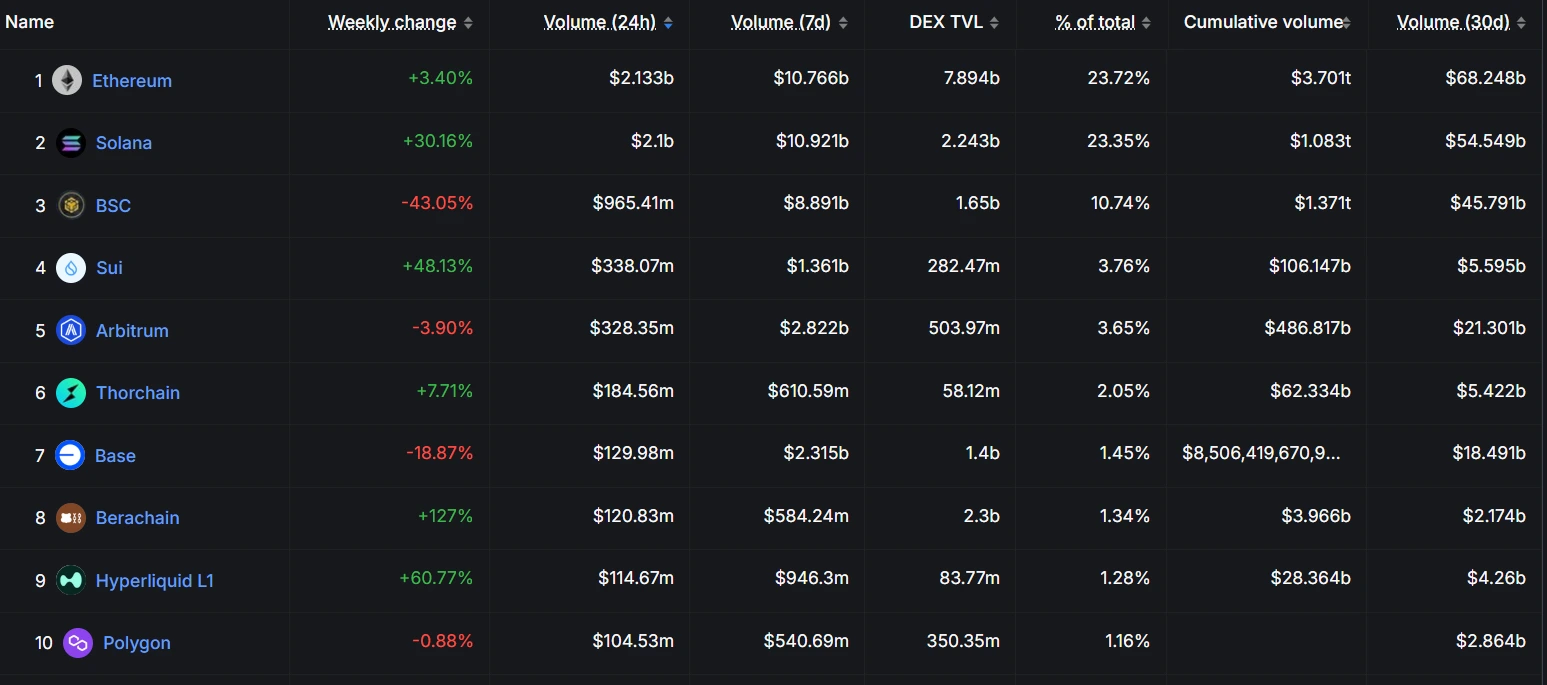Image resolution: width=1547 pixels, height=685 pixels.
Task: Open the BSC chain link
Action: click(113, 206)
